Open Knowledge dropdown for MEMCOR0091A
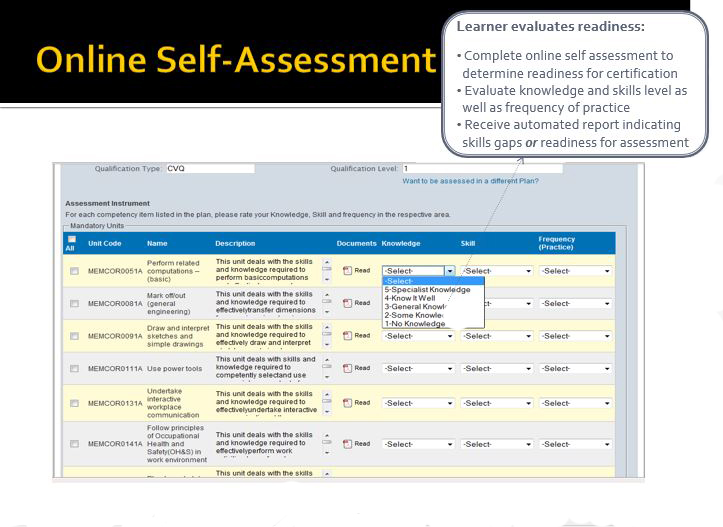 (x=419, y=336)
